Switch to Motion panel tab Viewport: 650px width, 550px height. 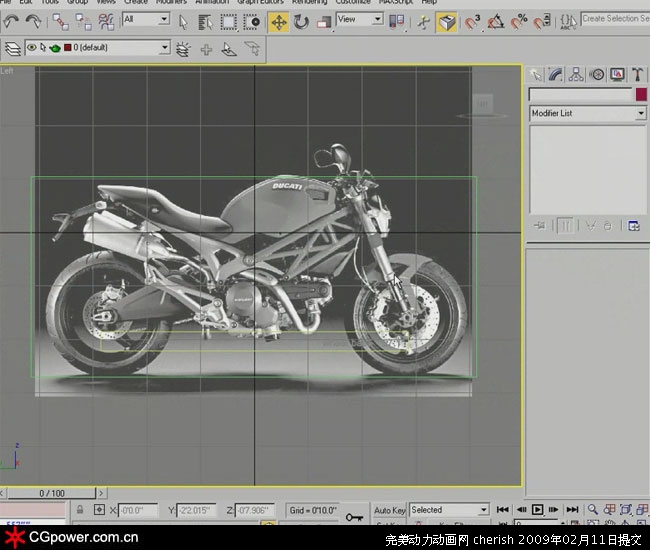597,75
